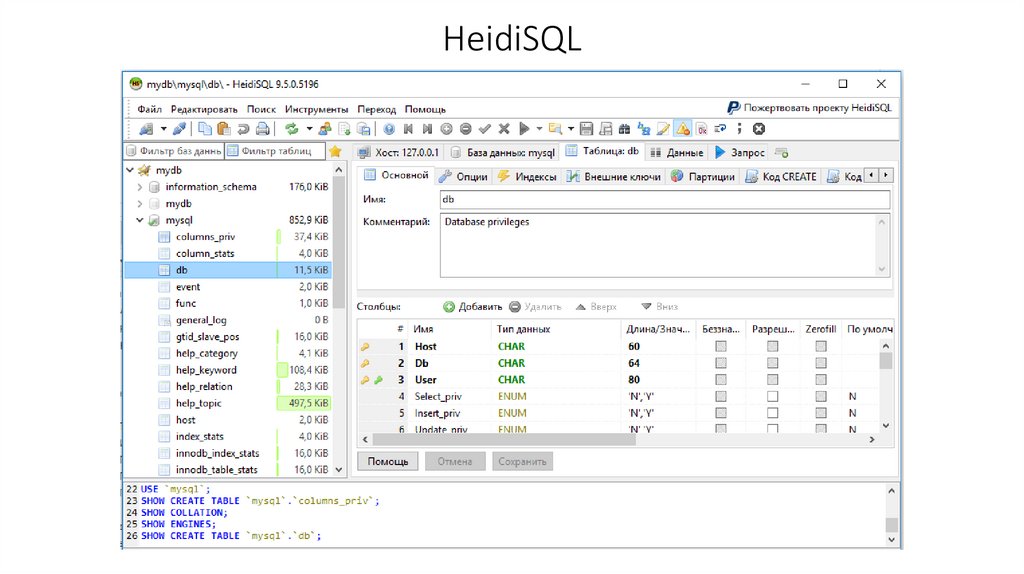Click the favorites star icon
This screenshot has width=1024, height=574.
pyautogui.click(x=335, y=151)
